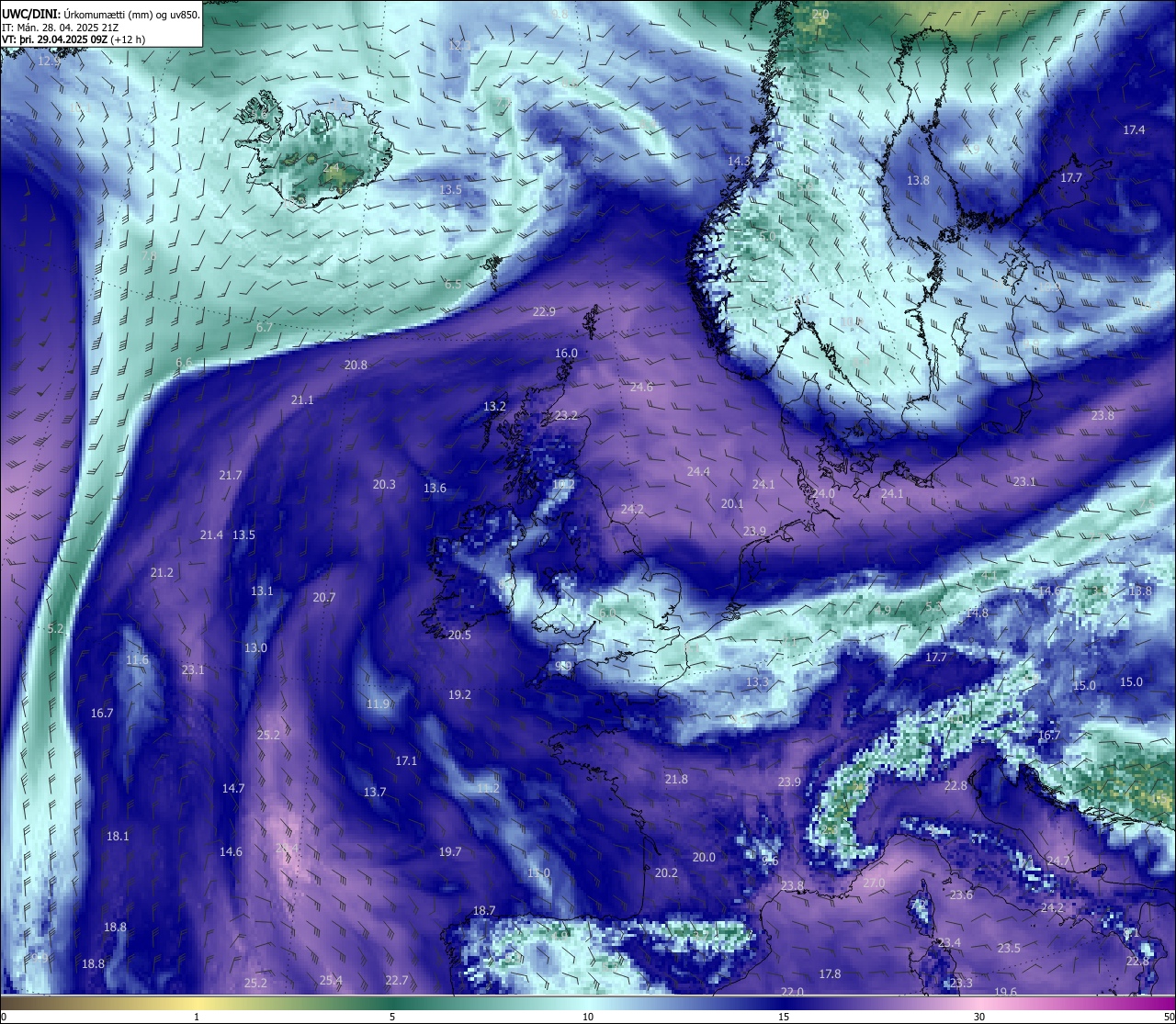Click the map value "18.7"
Screen dimensions: 1176x1024
point(484,911)
